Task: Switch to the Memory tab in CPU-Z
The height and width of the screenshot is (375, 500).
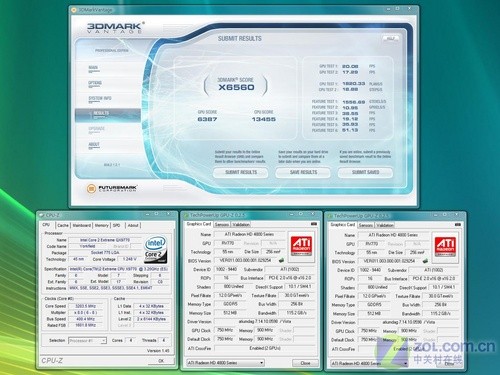Action: pos(101,225)
